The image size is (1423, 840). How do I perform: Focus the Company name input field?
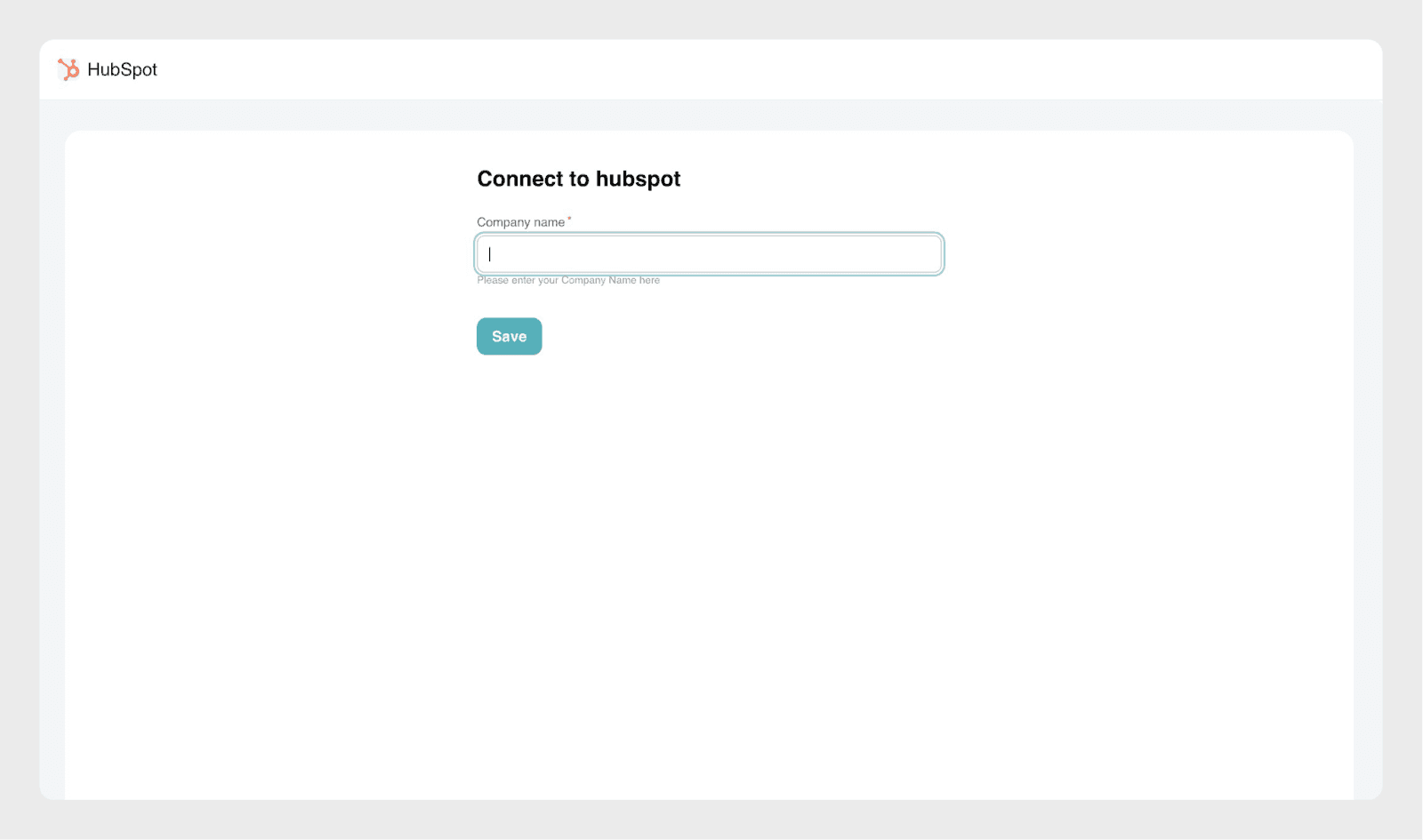pos(709,254)
